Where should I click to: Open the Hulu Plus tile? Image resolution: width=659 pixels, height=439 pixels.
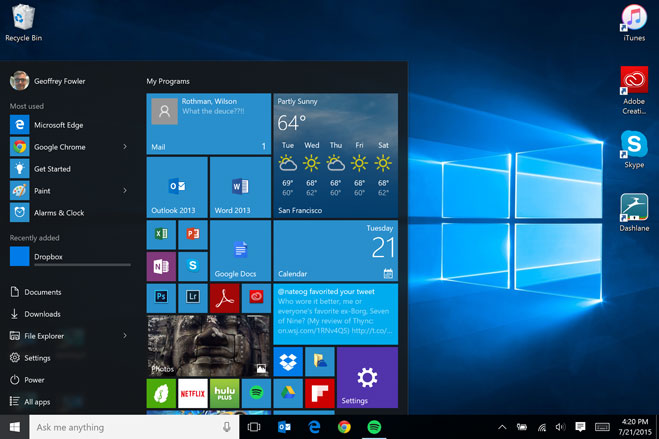(224, 393)
